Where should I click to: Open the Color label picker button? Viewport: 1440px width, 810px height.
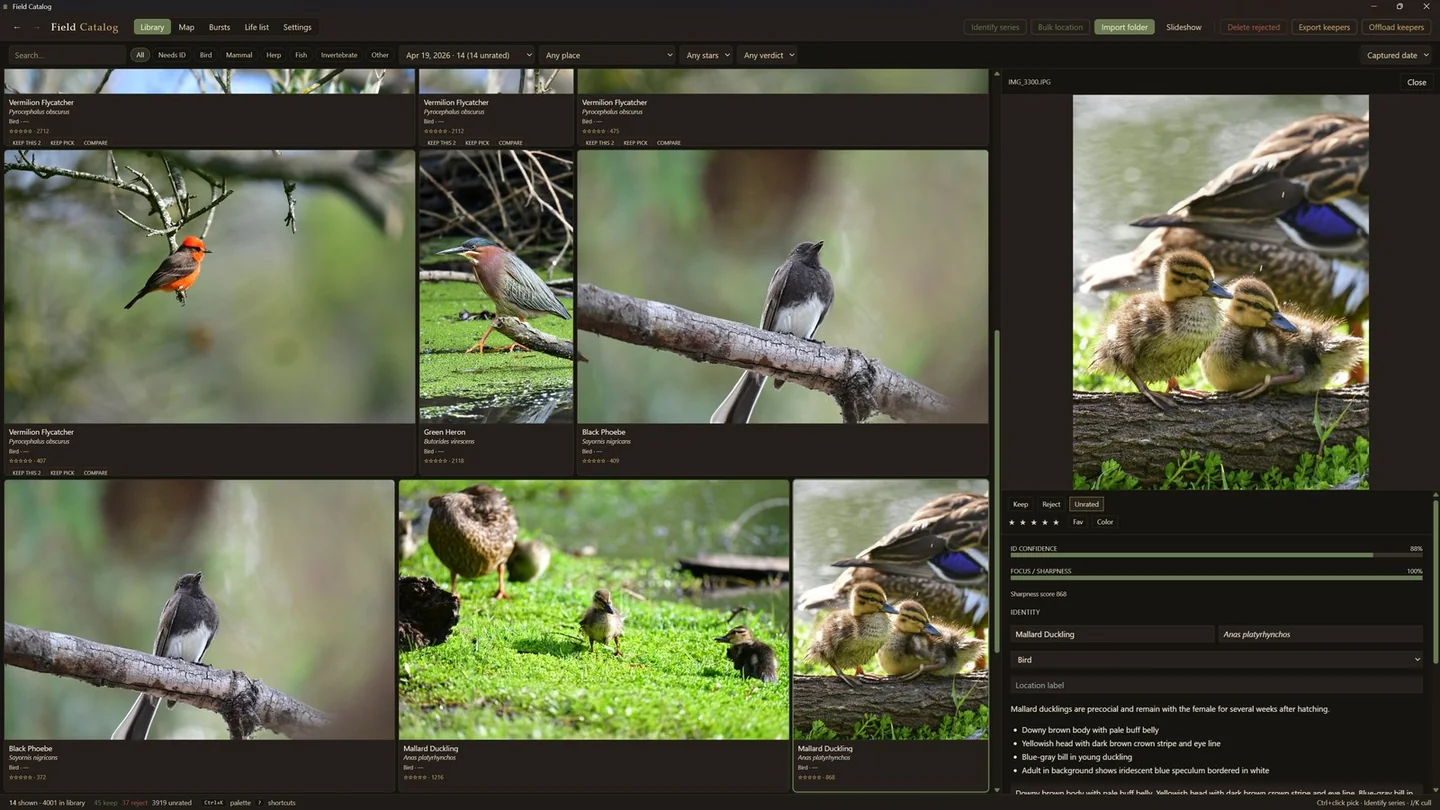pos(1105,522)
